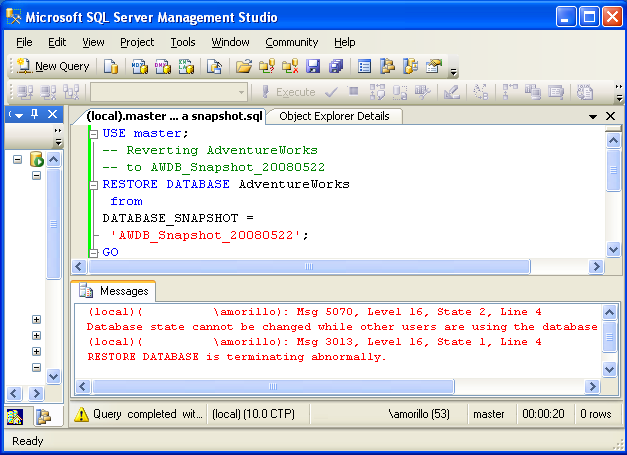Open the View menu
The width and height of the screenshot is (627, 455).
(93, 42)
